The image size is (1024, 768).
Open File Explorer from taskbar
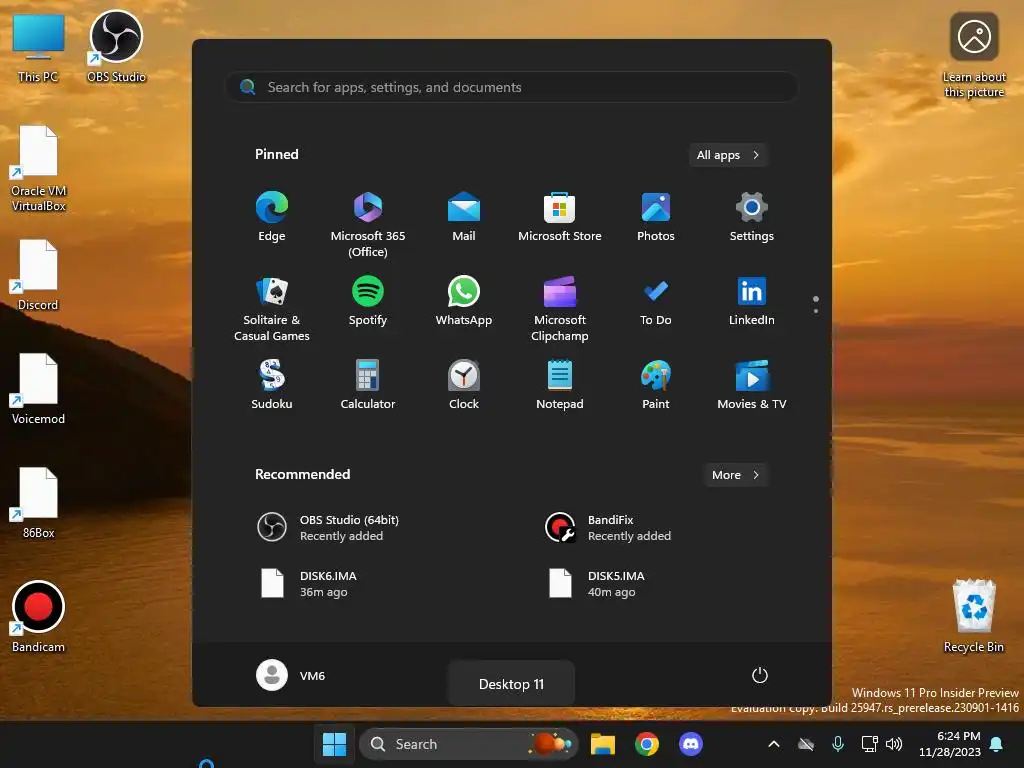603,744
